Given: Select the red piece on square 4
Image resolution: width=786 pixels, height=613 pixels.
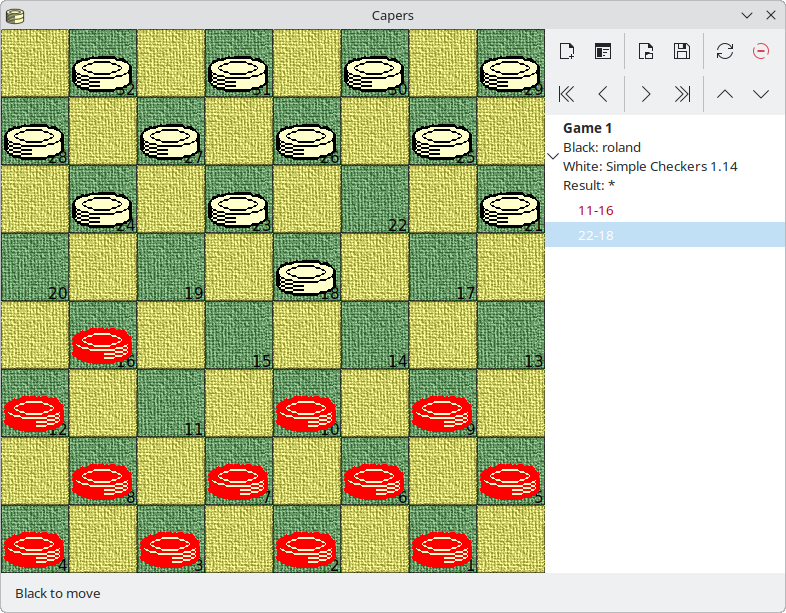Looking at the screenshot, I should pyautogui.click(x=34, y=550).
